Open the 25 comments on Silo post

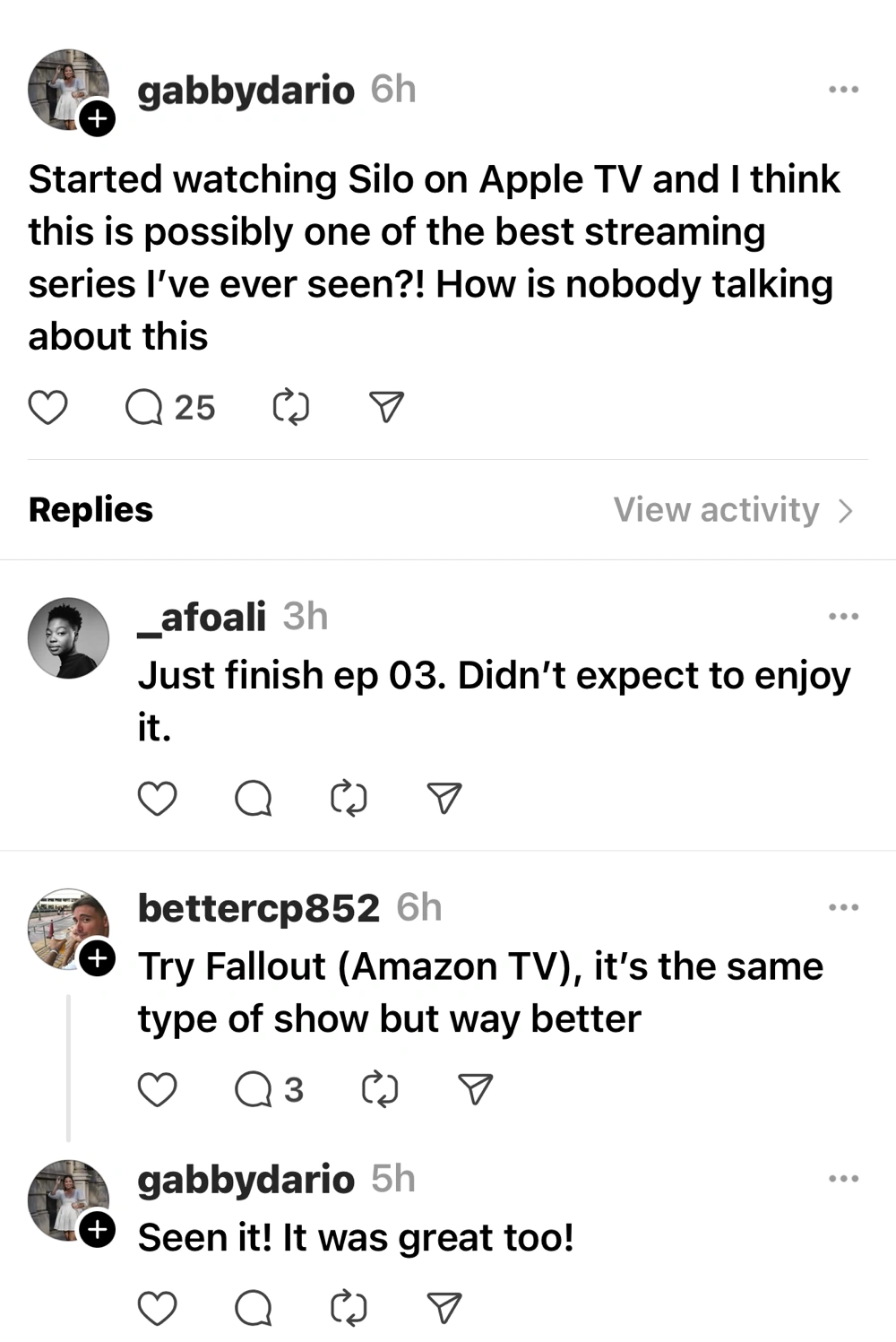[169, 408]
